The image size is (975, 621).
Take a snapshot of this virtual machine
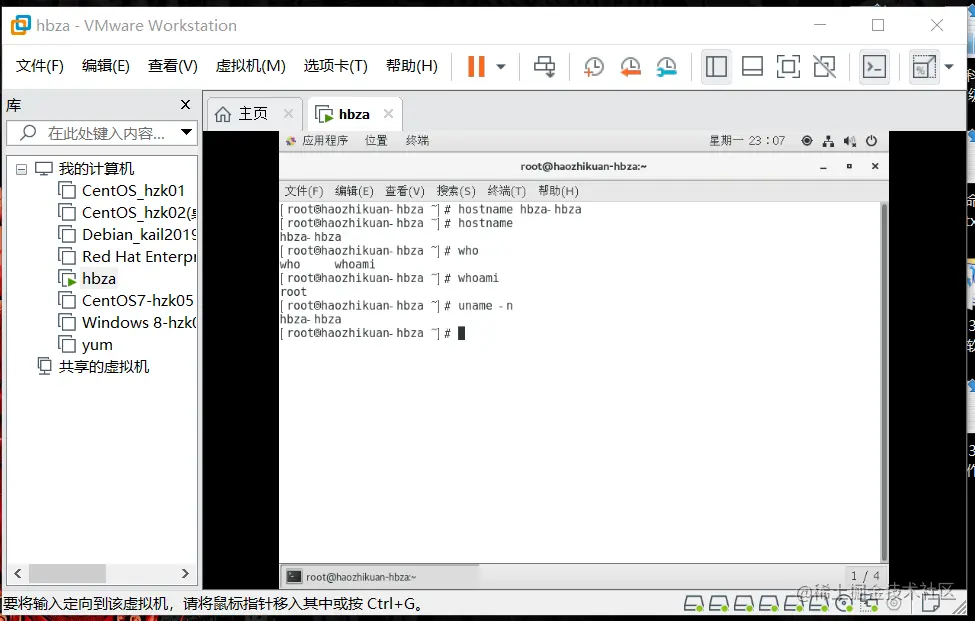[594, 67]
